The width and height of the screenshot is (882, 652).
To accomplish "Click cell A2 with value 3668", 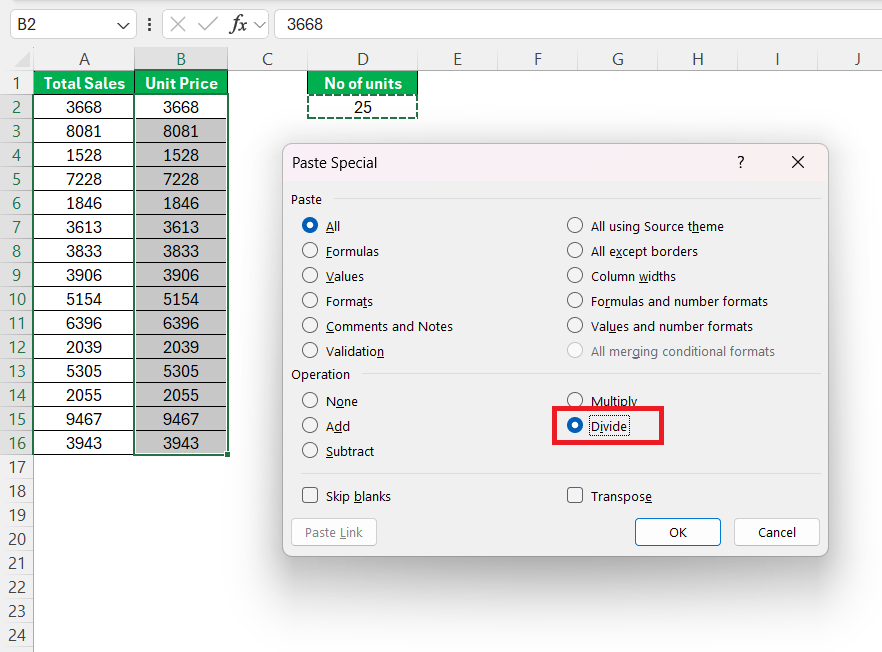I will tap(84, 107).
